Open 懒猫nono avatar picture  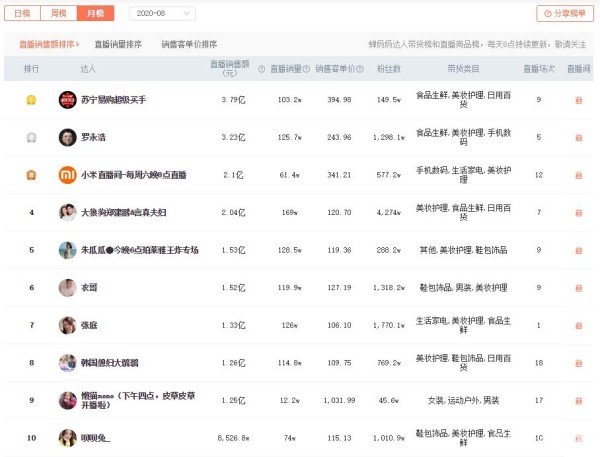67,401
